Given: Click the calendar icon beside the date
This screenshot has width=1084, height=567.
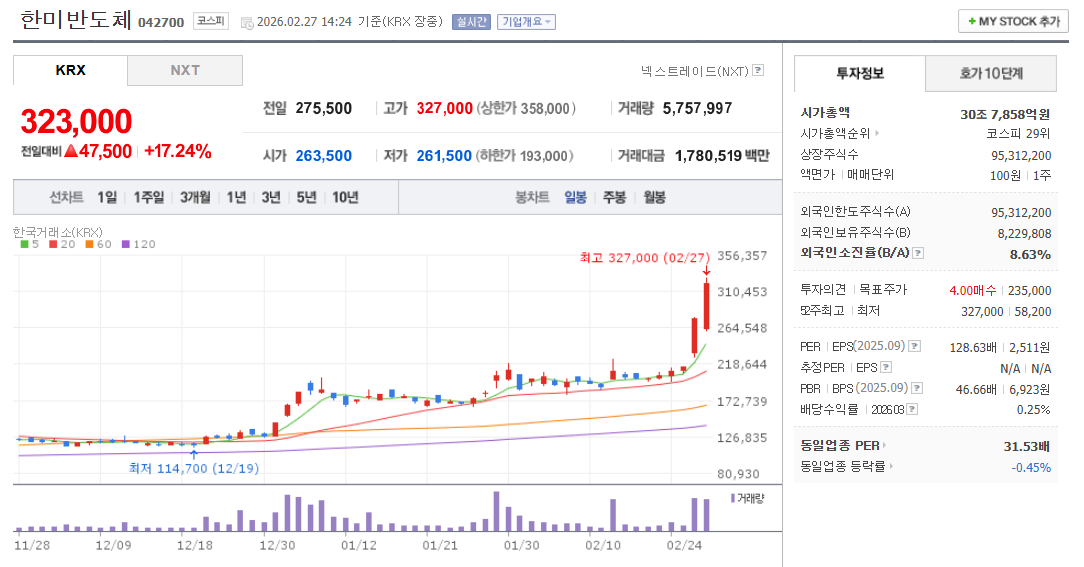Looking at the screenshot, I should [247, 23].
